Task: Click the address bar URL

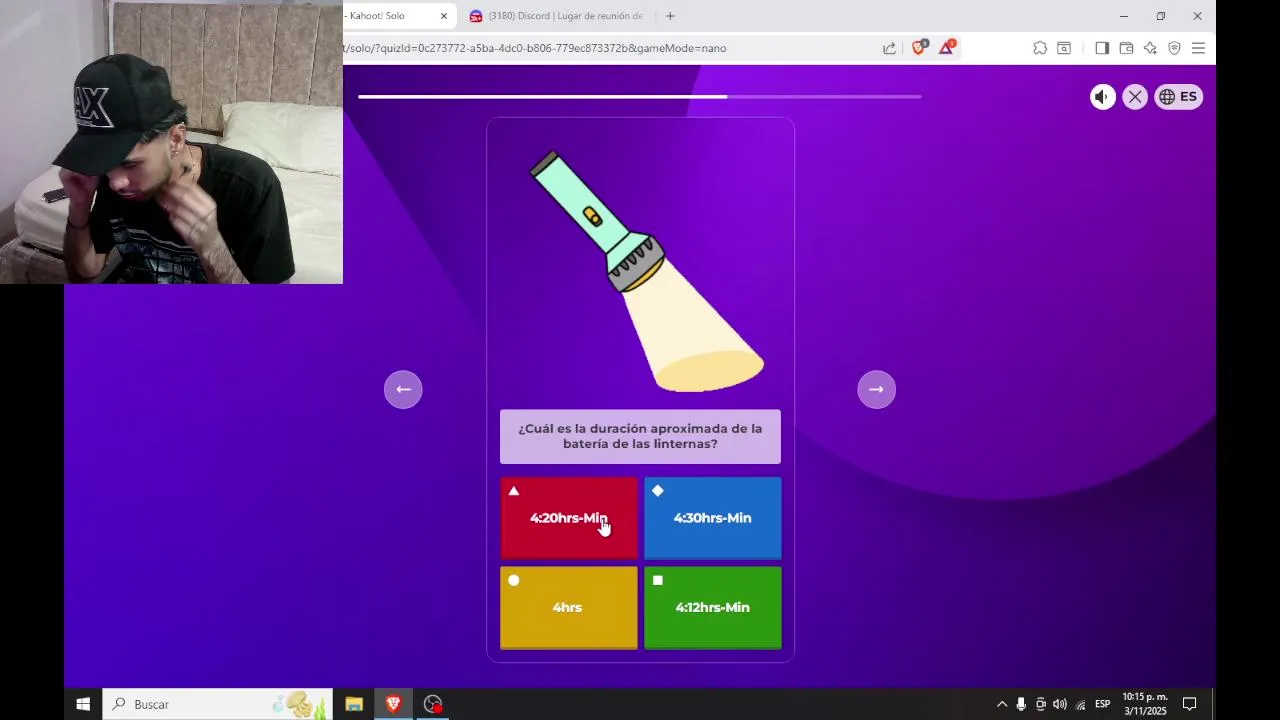Action: pyautogui.click(x=535, y=48)
